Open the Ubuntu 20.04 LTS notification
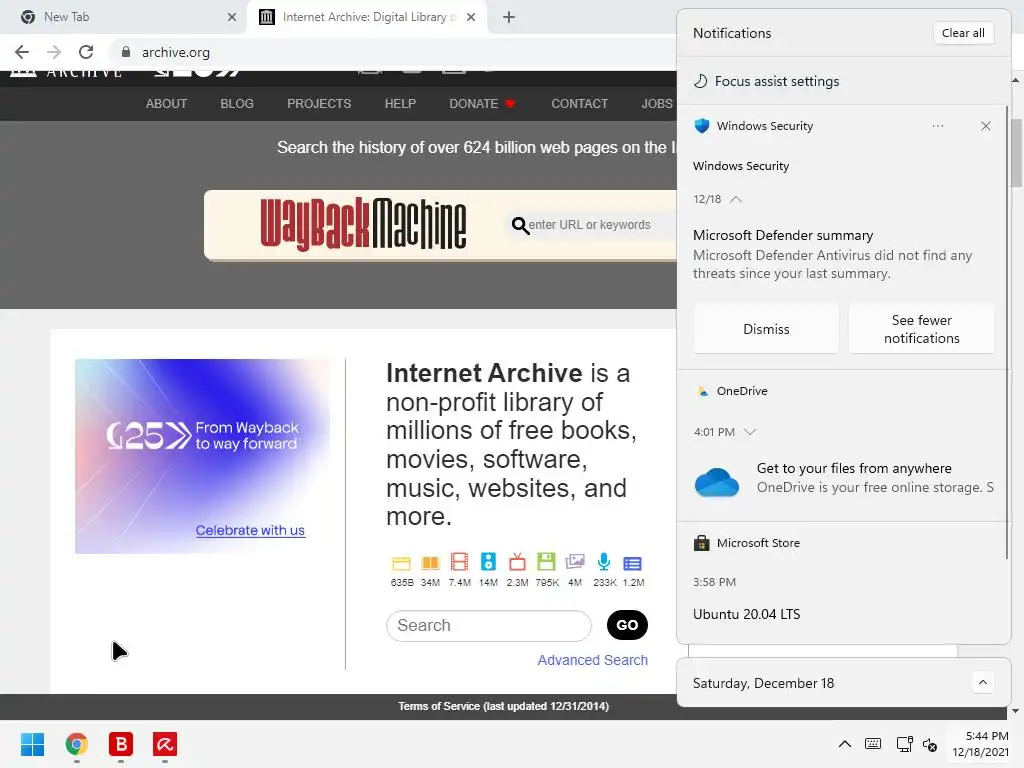 (746, 614)
